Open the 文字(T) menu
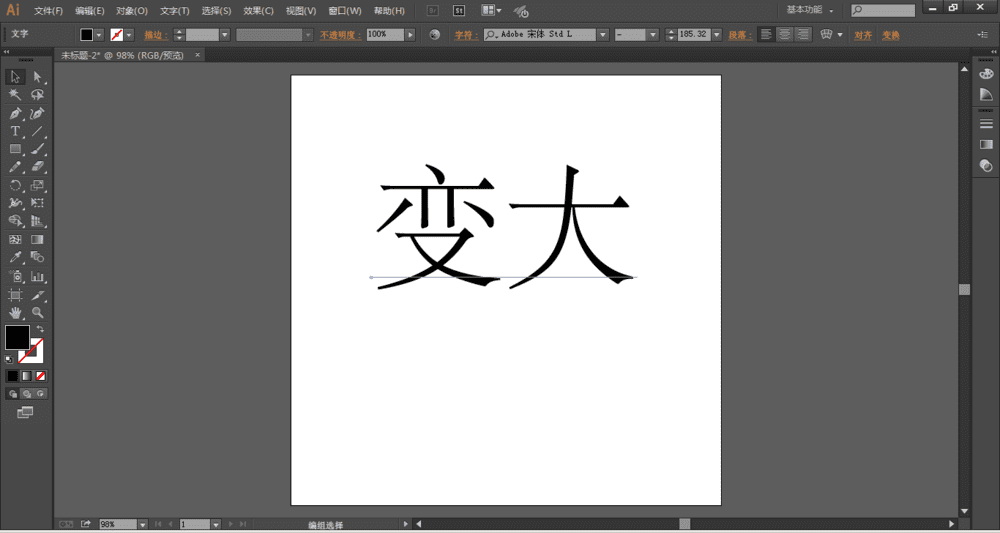 pos(174,11)
